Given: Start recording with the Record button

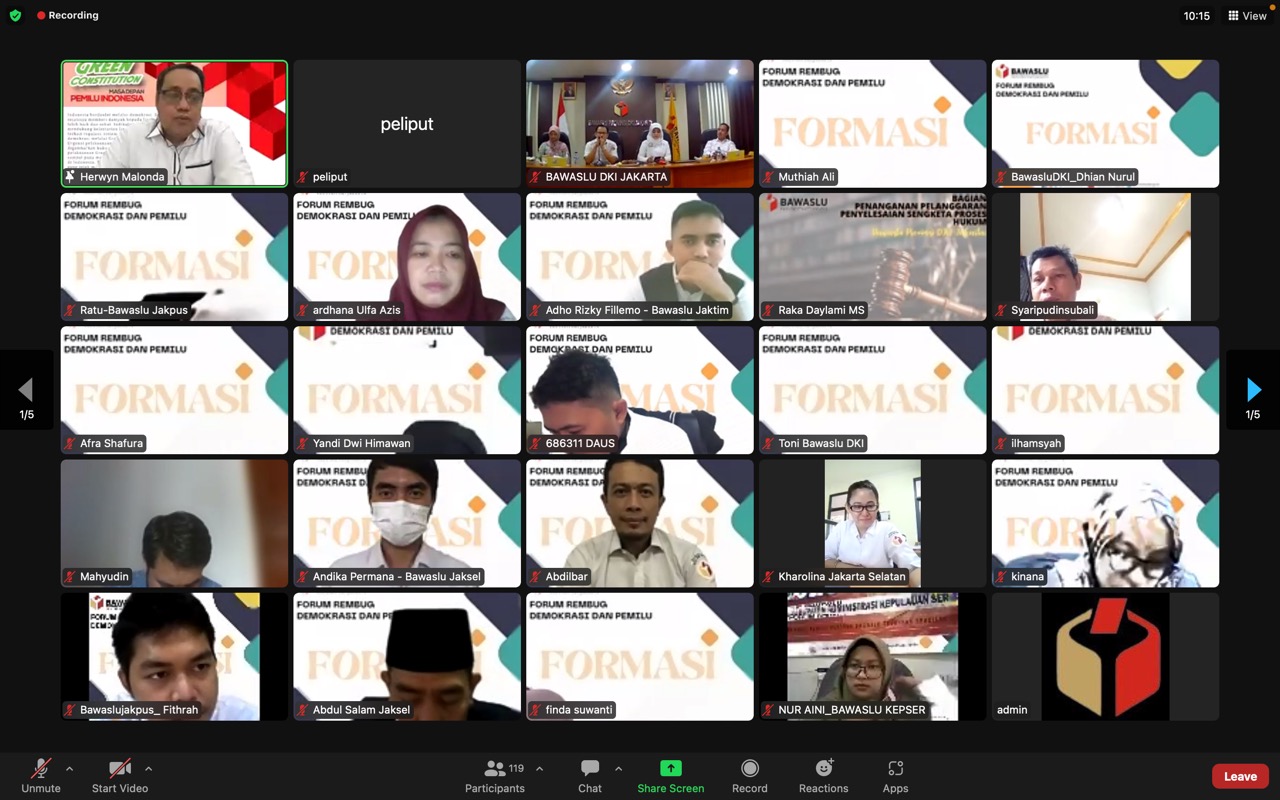Looking at the screenshot, I should (x=749, y=775).
